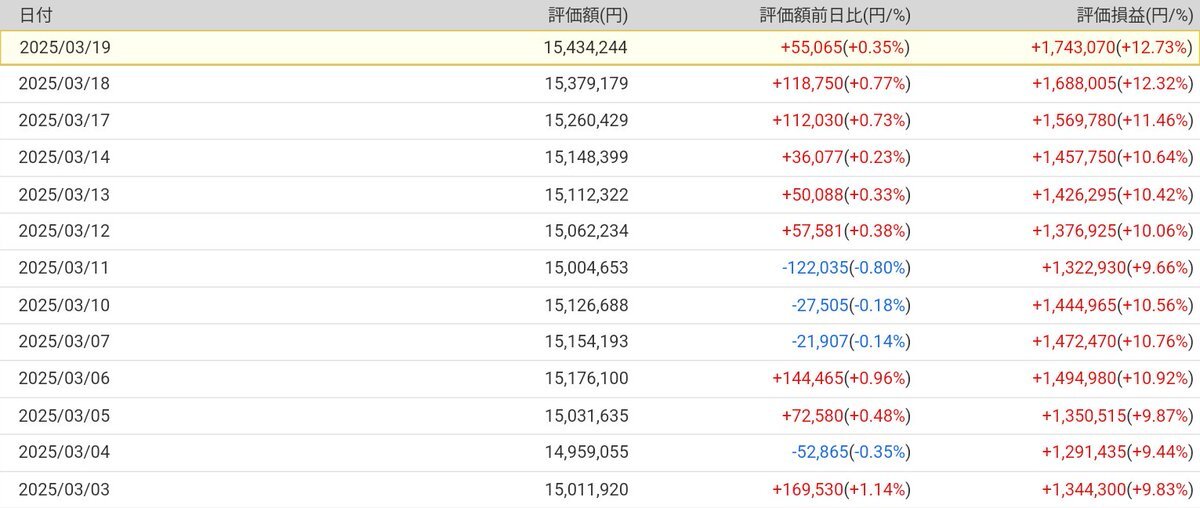
Task: Click valuation amount 15,112,322
Action: pyautogui.click(x=586, y=194)
